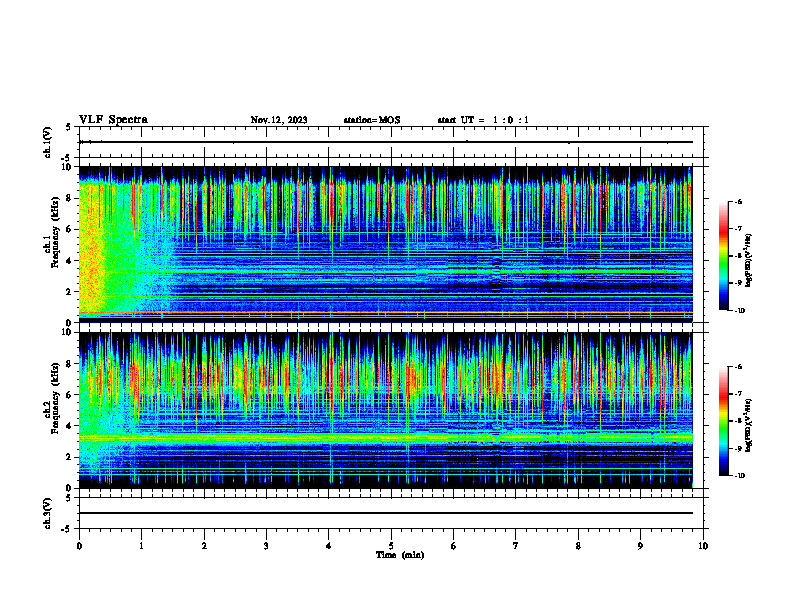Click time axis tick label "4"
Viewport: 792px width, 612px height.
pyautogui.click(x=329, y=546)
